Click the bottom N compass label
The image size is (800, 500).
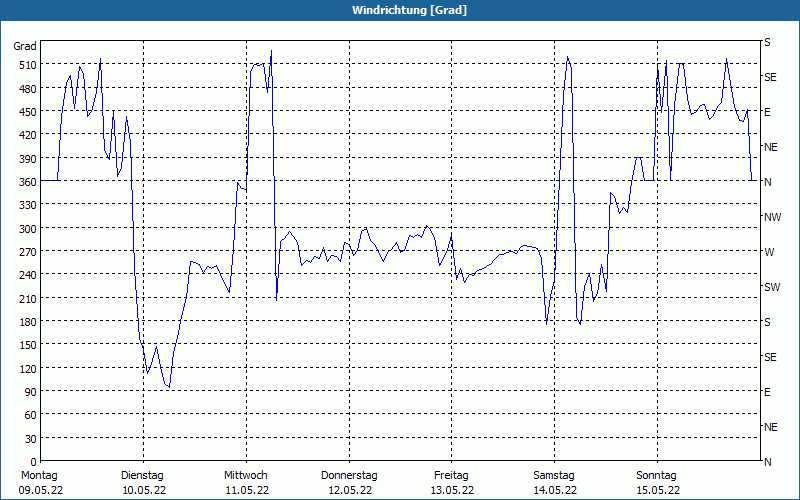(767, 462)
